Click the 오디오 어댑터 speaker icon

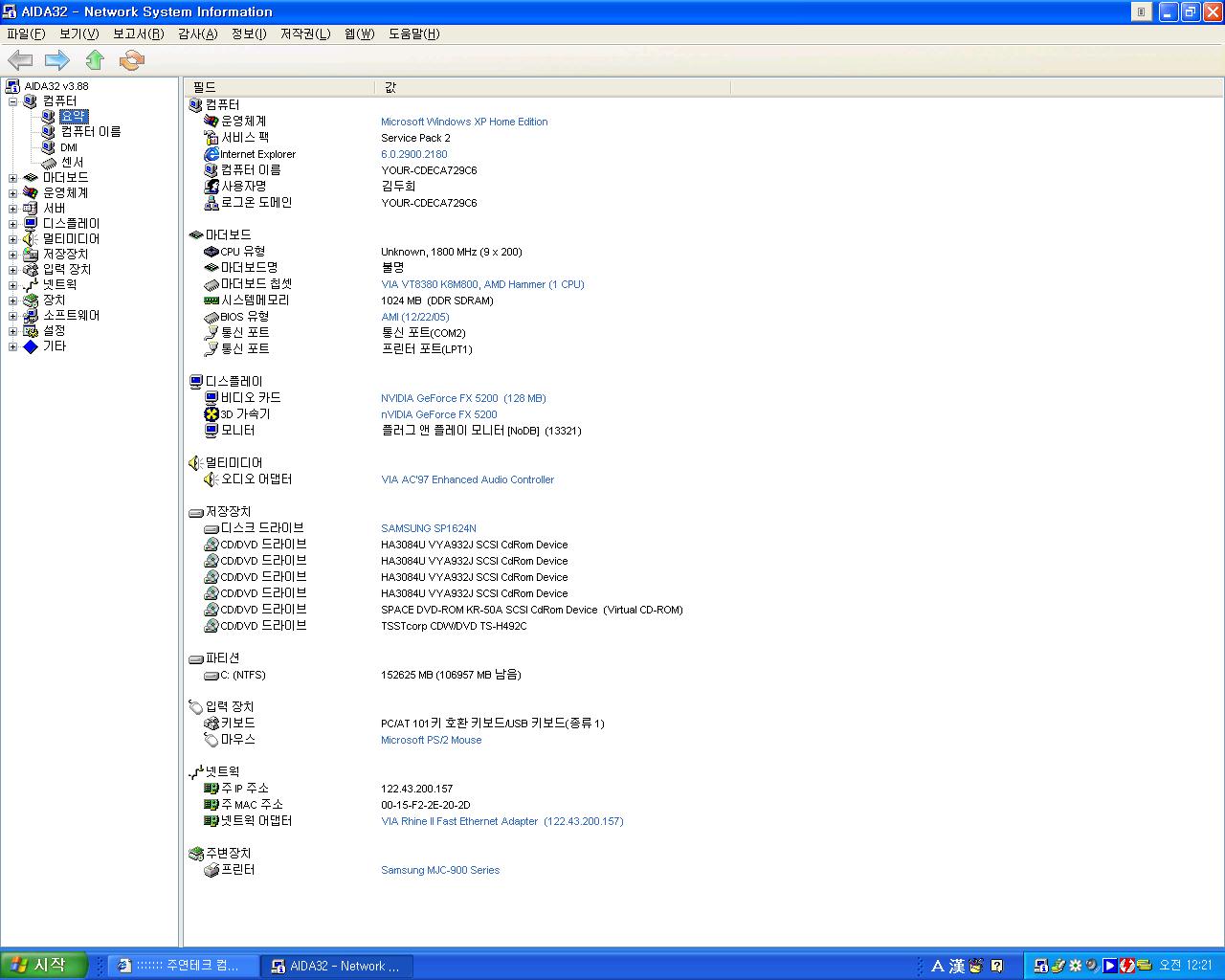(x=212, y=479)
